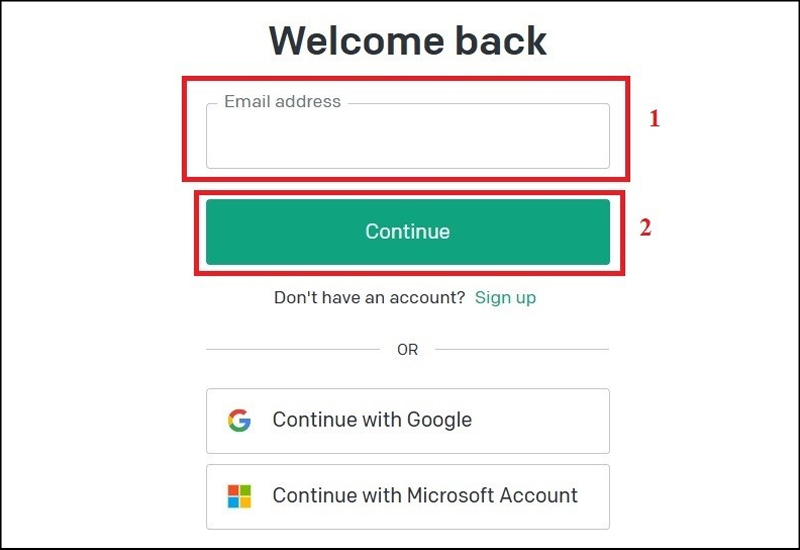800x550 pixels.
Task: Click the divider line right of OR
Action: coord(522,349)
